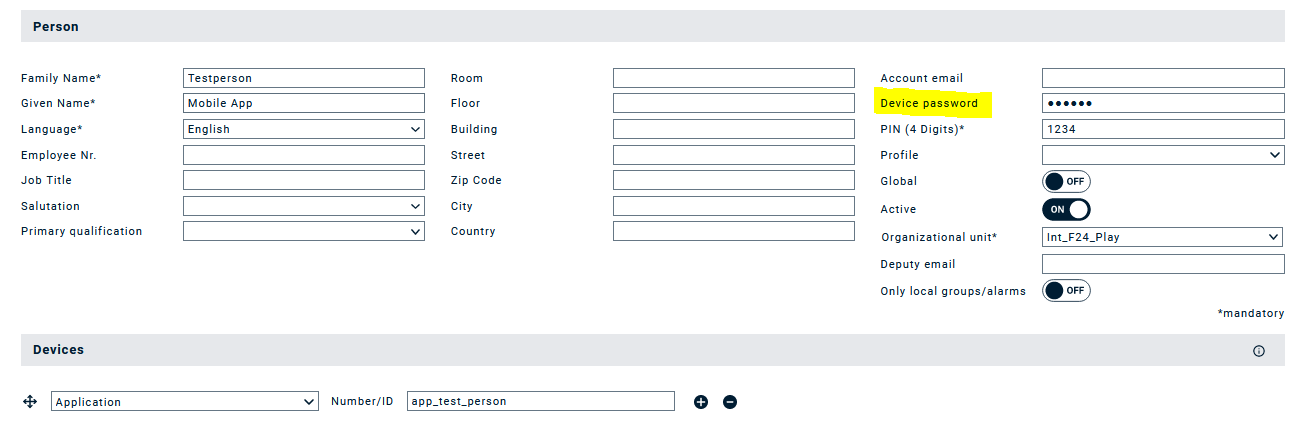Click the move handle icon beside Application device

point(30,401)
